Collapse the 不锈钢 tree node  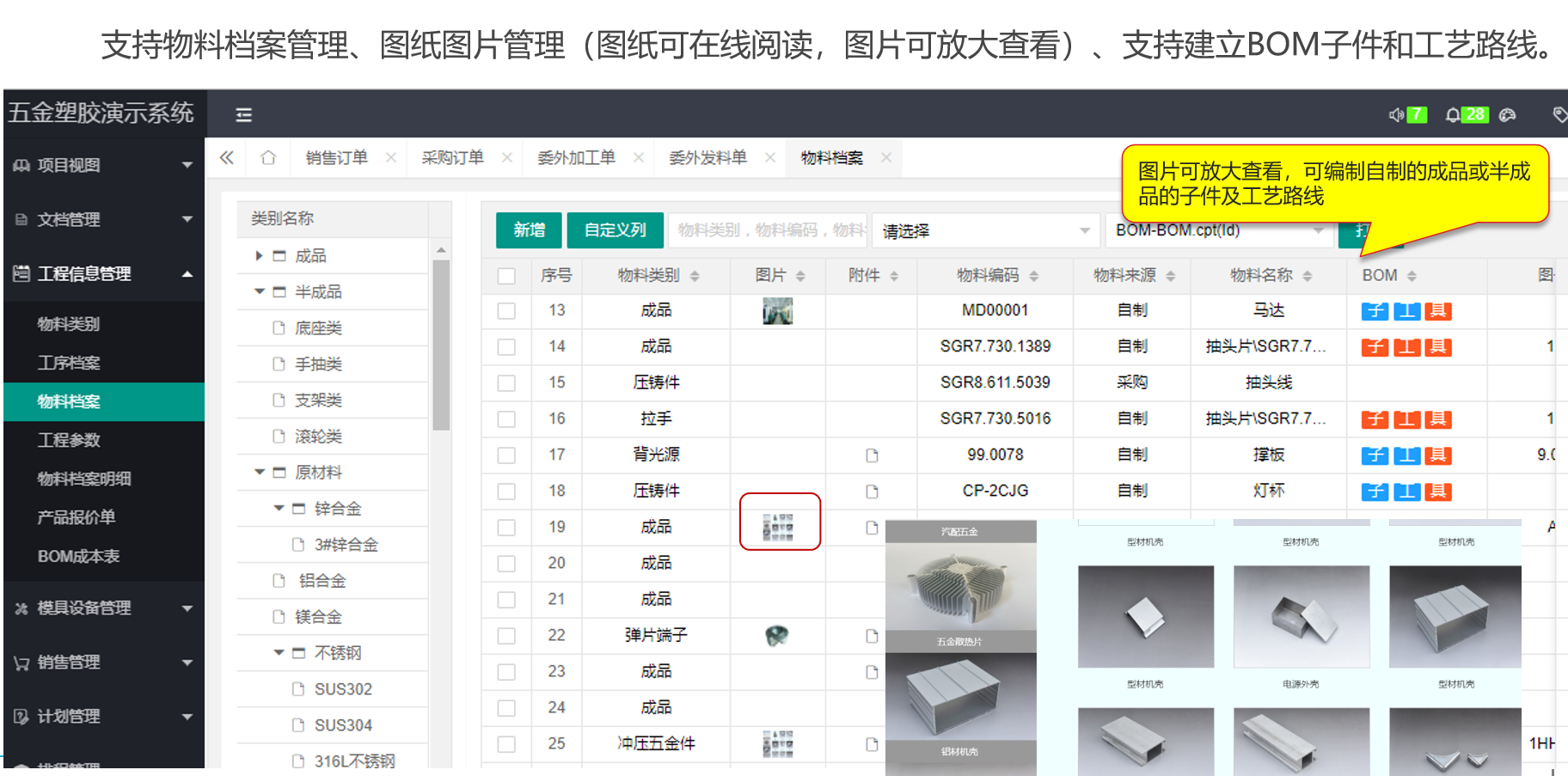279,653
